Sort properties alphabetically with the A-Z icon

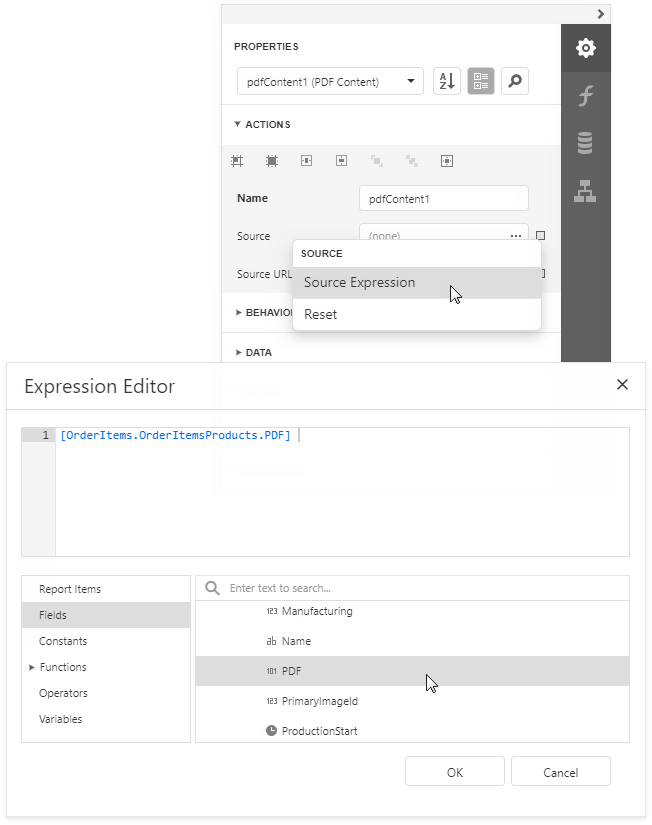pyautogui.click(x=446, y=81)
